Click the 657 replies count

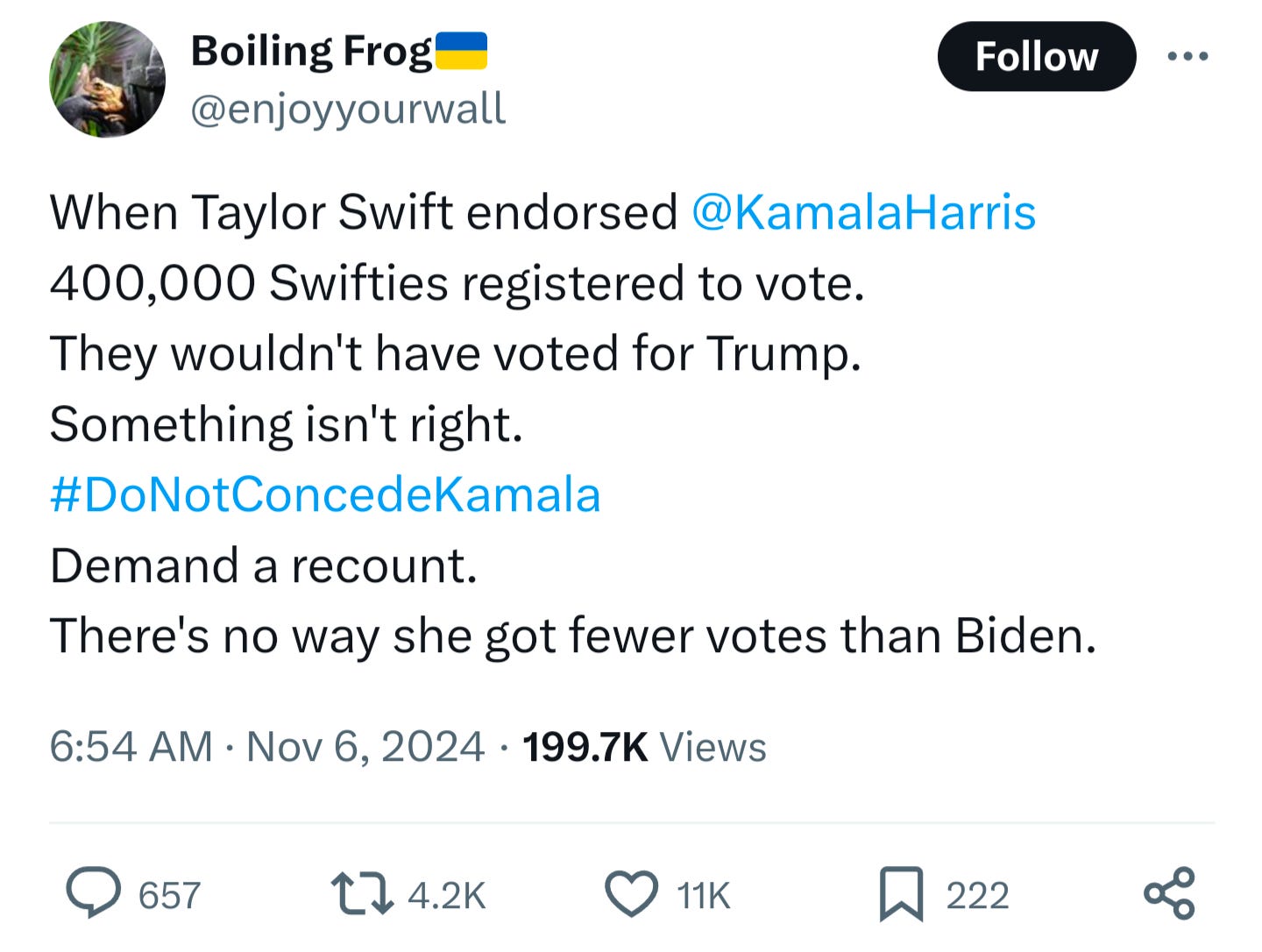point(169,896)
